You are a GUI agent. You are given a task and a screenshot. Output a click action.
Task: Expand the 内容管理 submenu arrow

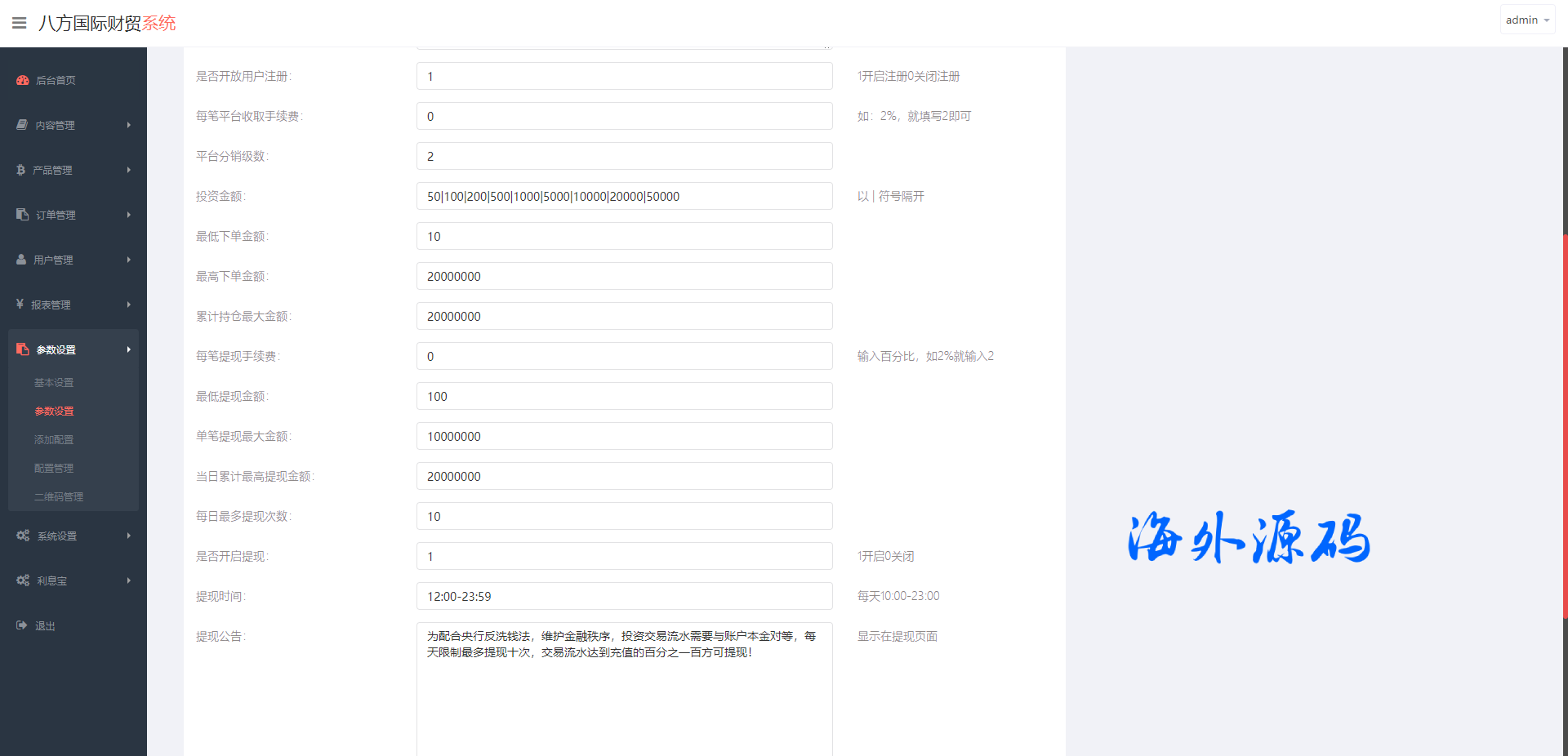tap(129, 125)
